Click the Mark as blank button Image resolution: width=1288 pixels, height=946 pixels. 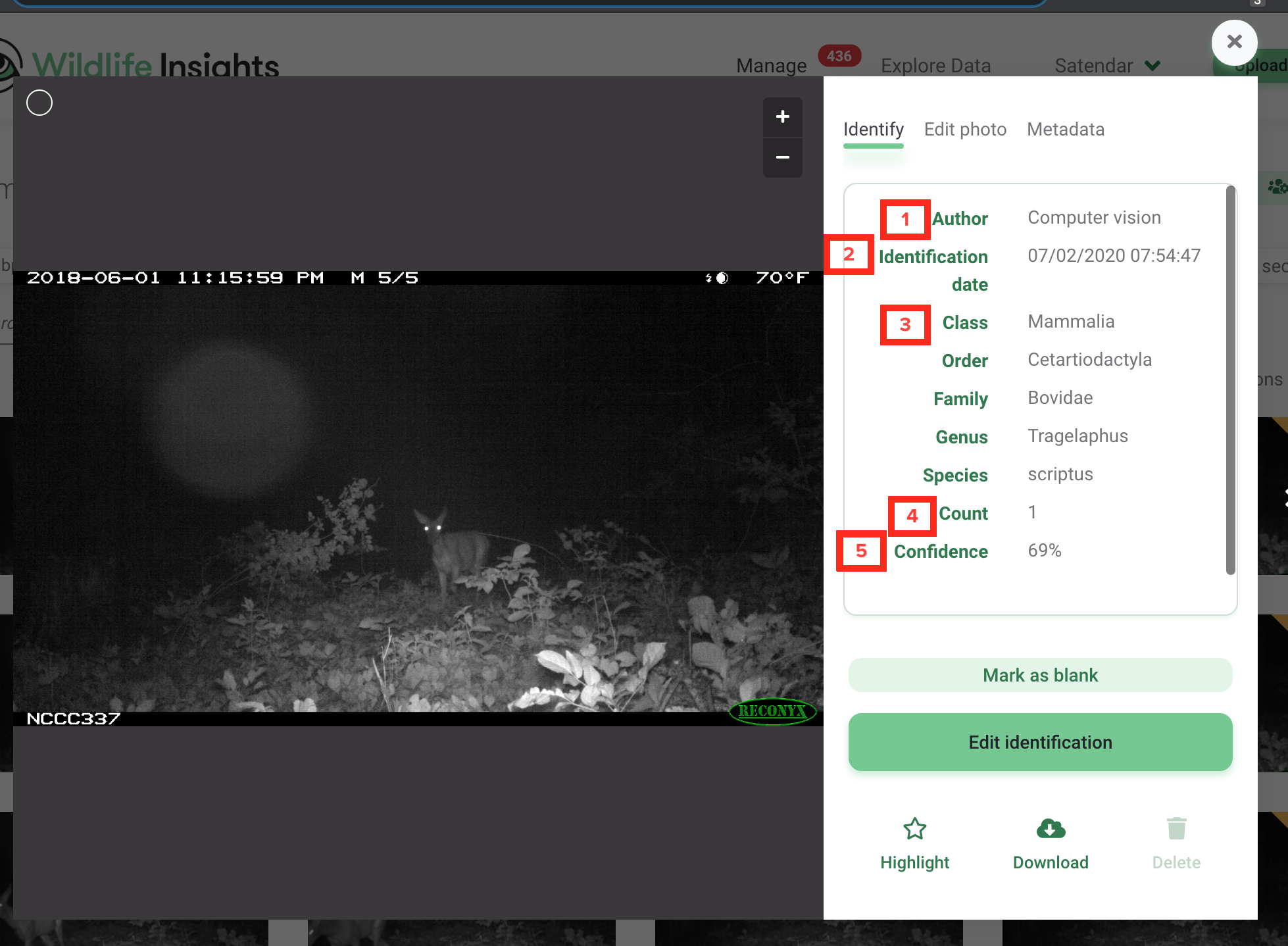pyautogui.click(x=1040, y=675)
